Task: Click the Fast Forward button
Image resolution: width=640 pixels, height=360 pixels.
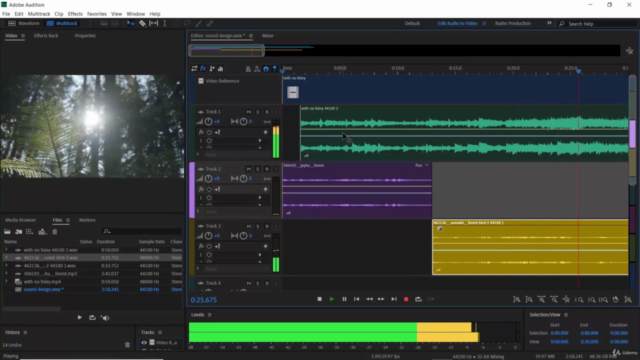Action: (x=381, y=299)
